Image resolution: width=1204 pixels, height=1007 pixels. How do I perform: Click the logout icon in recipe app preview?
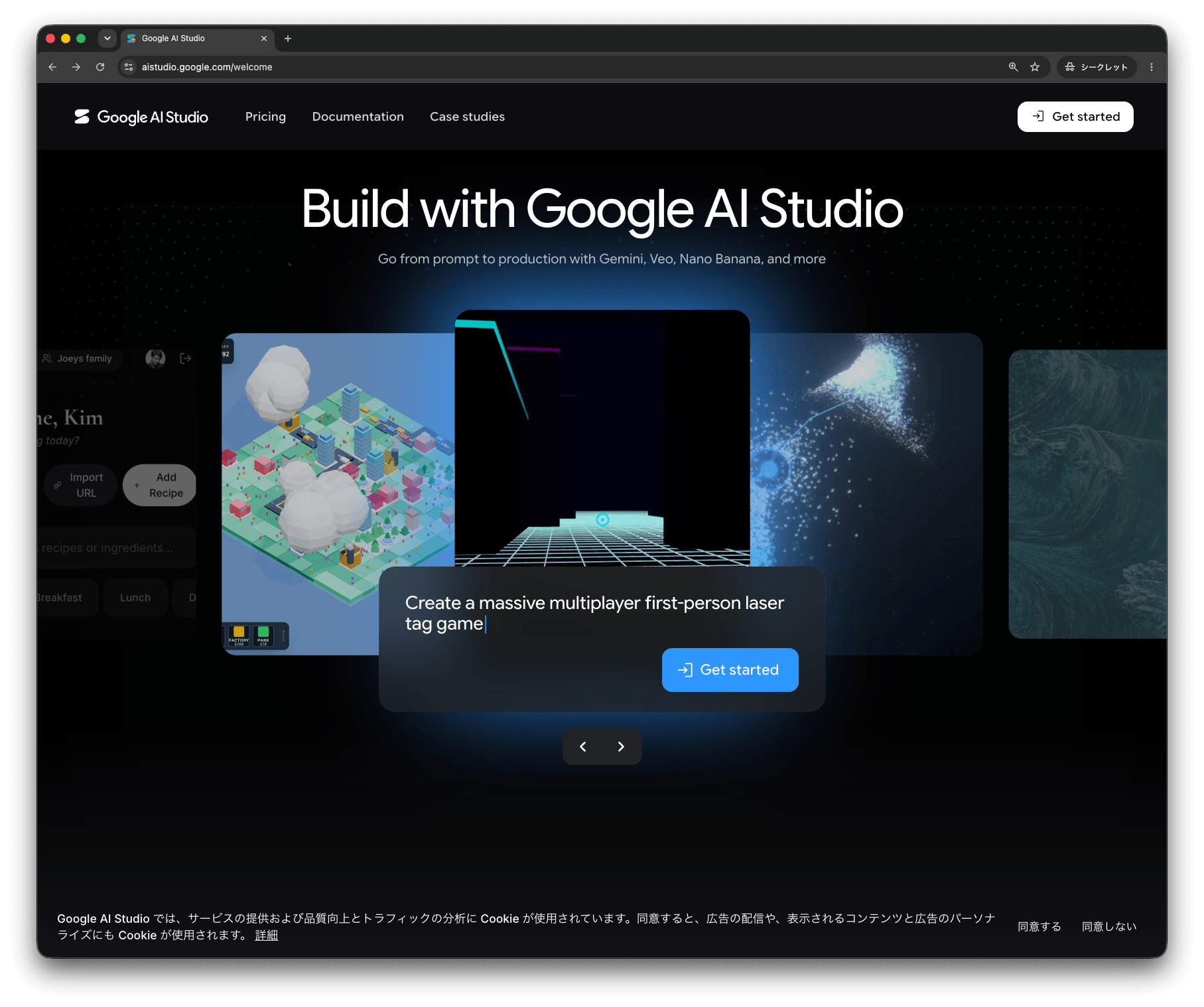[x=186, y=358]
